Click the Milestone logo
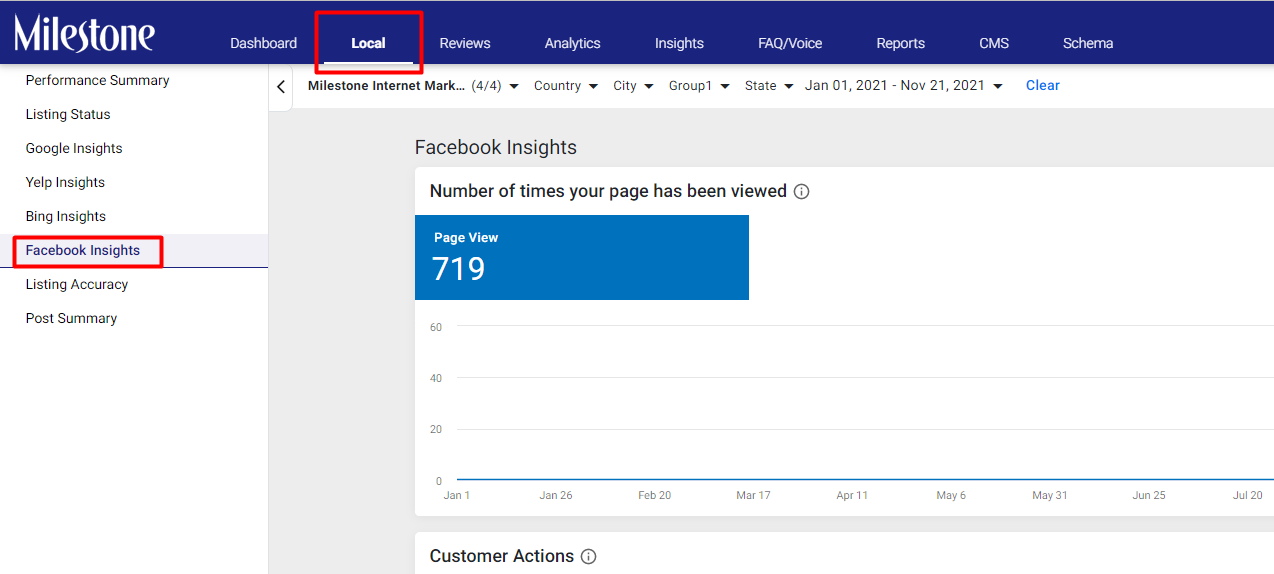Screen dimensions: 1274x574 [84, 34]
